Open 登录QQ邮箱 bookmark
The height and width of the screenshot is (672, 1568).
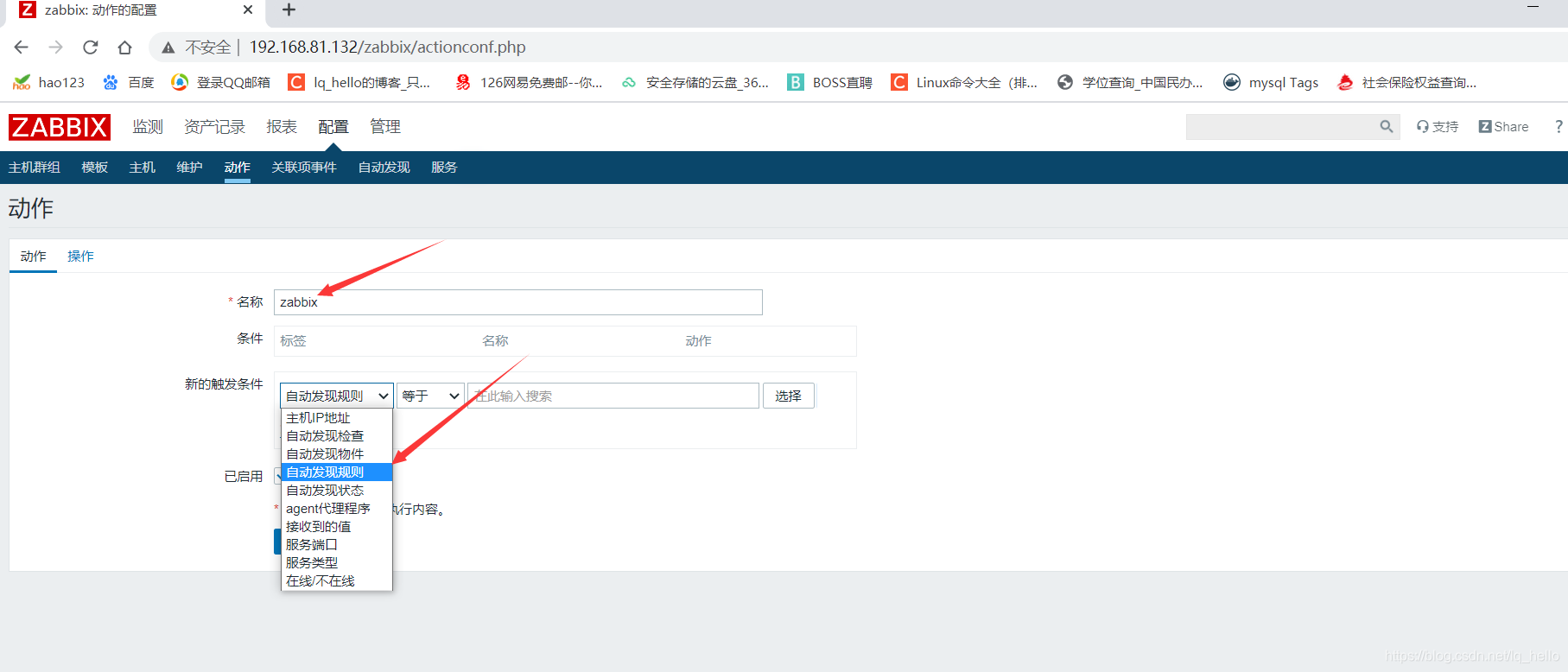click(221, 82)
